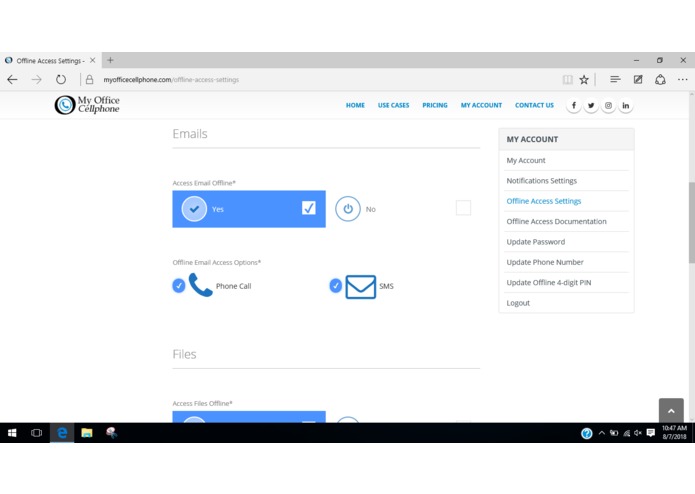The width and height of the screenshot is (695, 494).
Task: Click My Account link in sidebar
Action: click(x=526, y=160)
